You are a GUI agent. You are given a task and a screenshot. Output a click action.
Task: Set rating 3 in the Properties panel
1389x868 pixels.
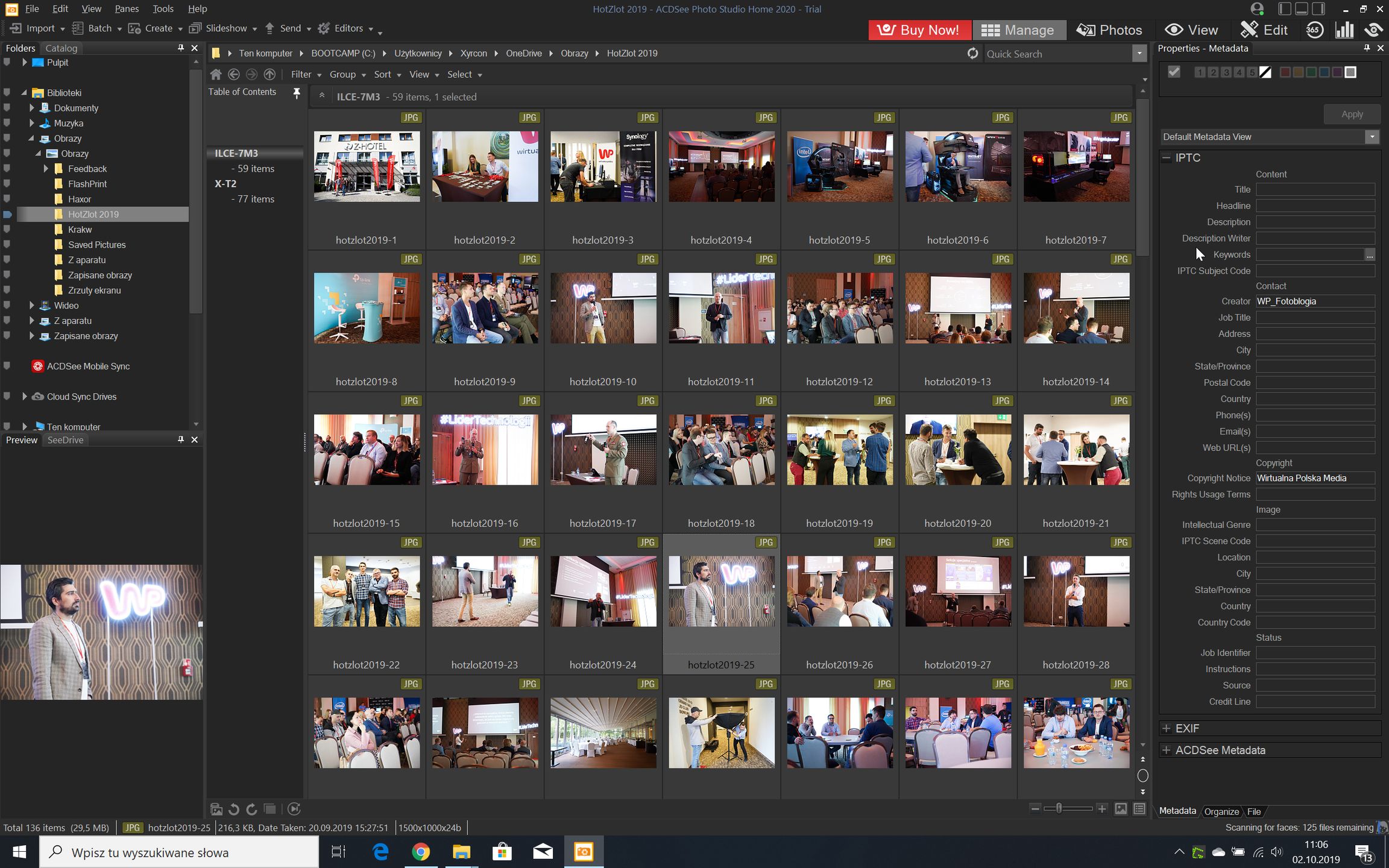click(x=1226, y=72)
